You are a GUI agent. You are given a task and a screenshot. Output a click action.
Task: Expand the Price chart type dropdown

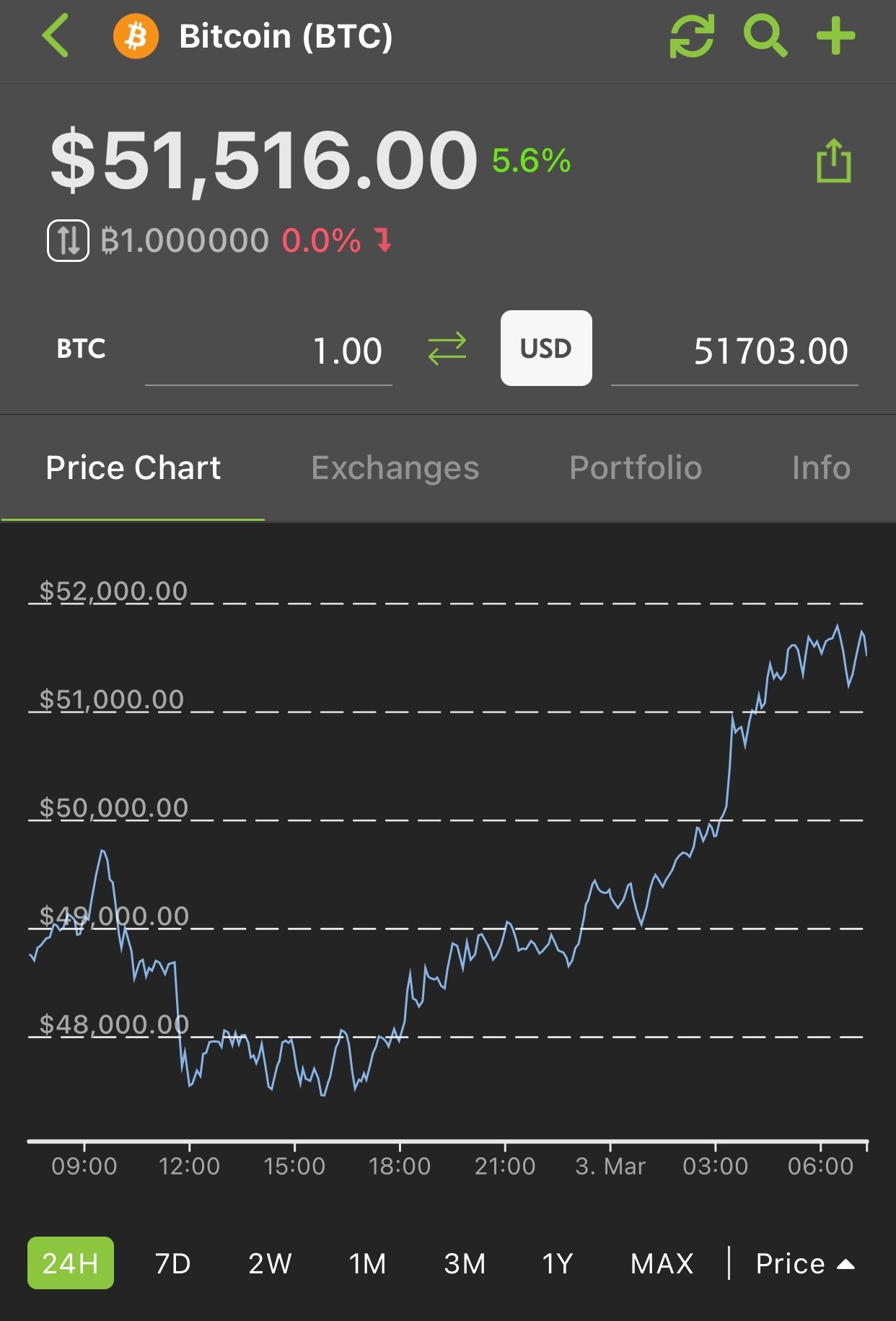coord(805,1263)
